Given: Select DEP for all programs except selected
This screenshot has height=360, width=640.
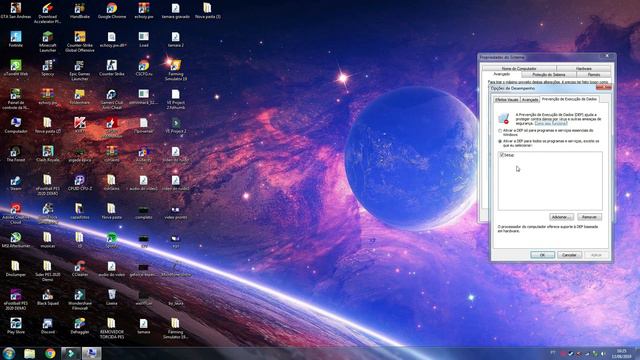Looking at the screenshot, I should pos(500,141).
